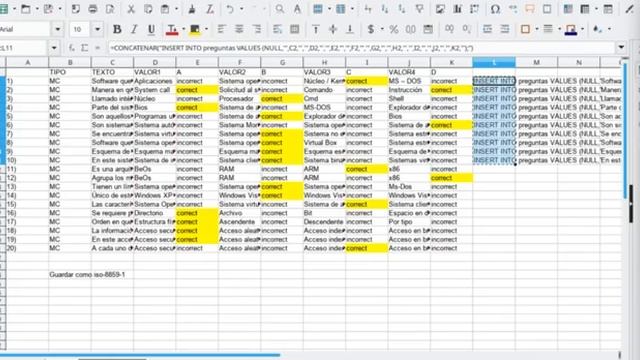Click the 'Descendente' cell
Viewport: 640px width, 360px height.
tap(324, 222)
